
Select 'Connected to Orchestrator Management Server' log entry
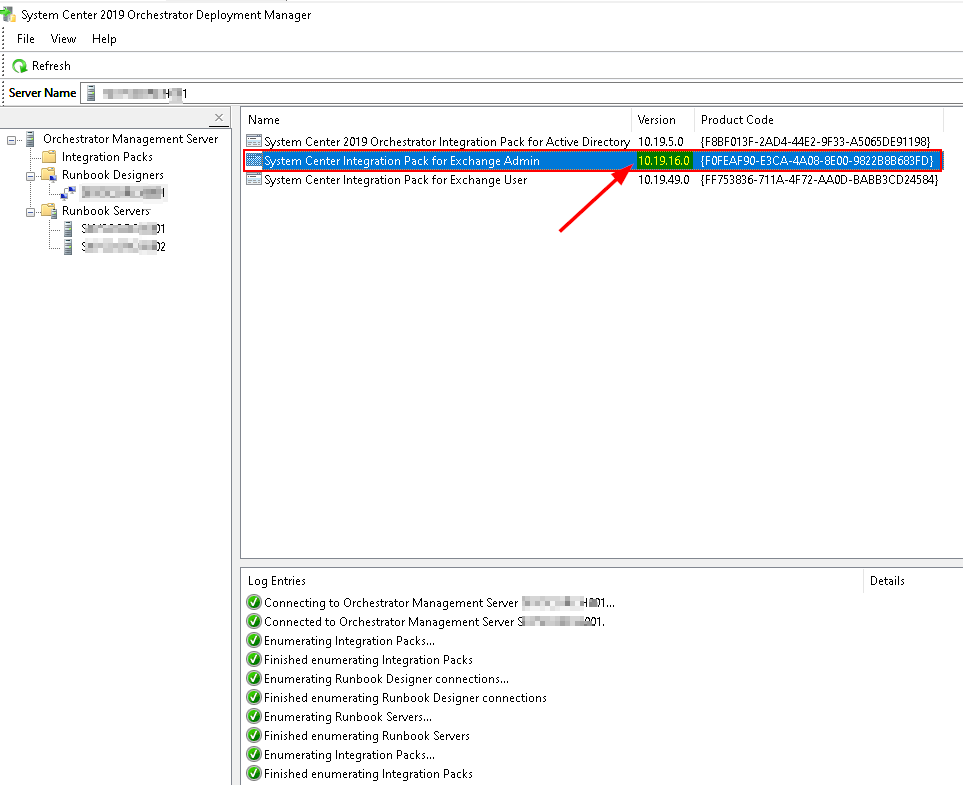click(434, 622)
